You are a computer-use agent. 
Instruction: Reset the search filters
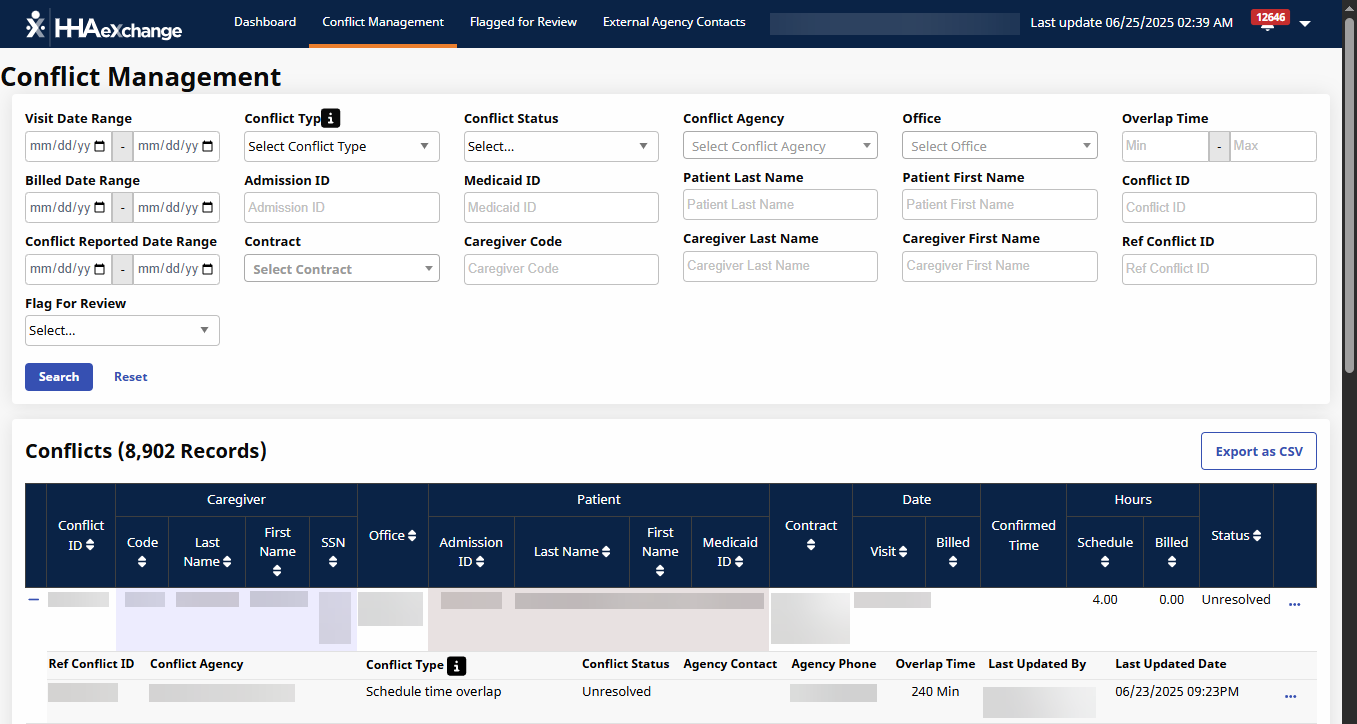pyautogui.click(x=130, y=377)
